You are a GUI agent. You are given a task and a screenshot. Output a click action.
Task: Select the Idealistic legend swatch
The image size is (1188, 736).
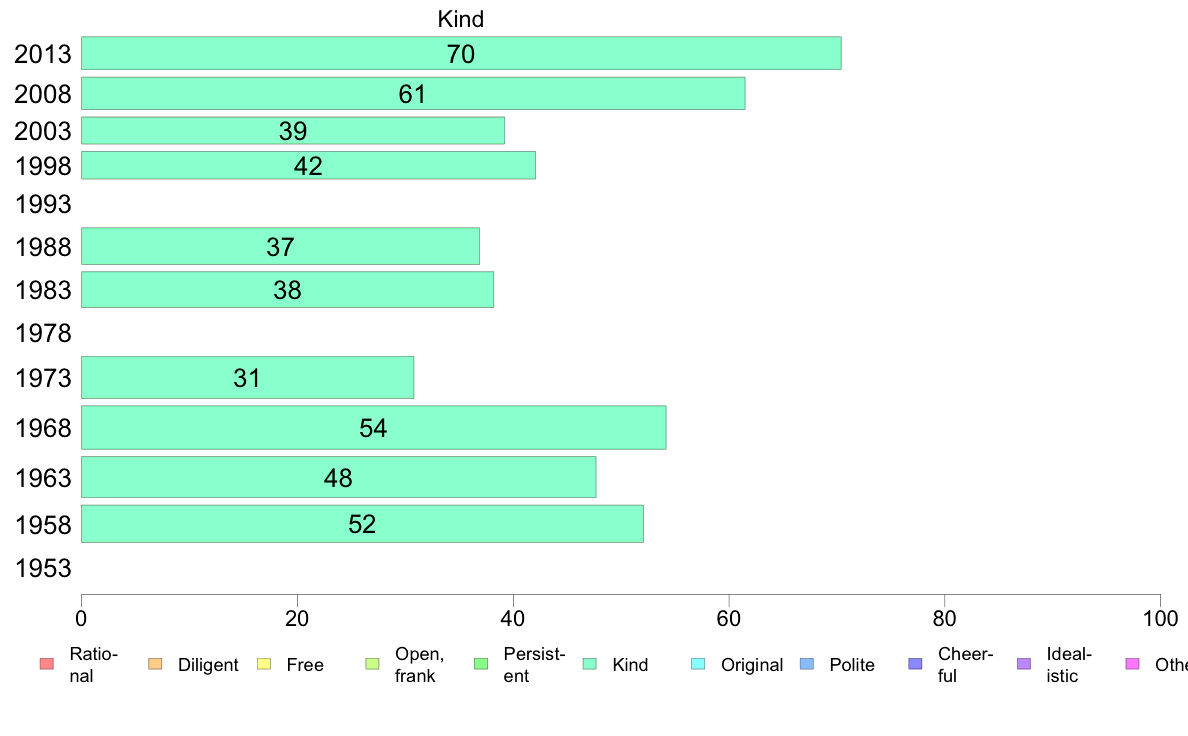(x=1024, y=664)
